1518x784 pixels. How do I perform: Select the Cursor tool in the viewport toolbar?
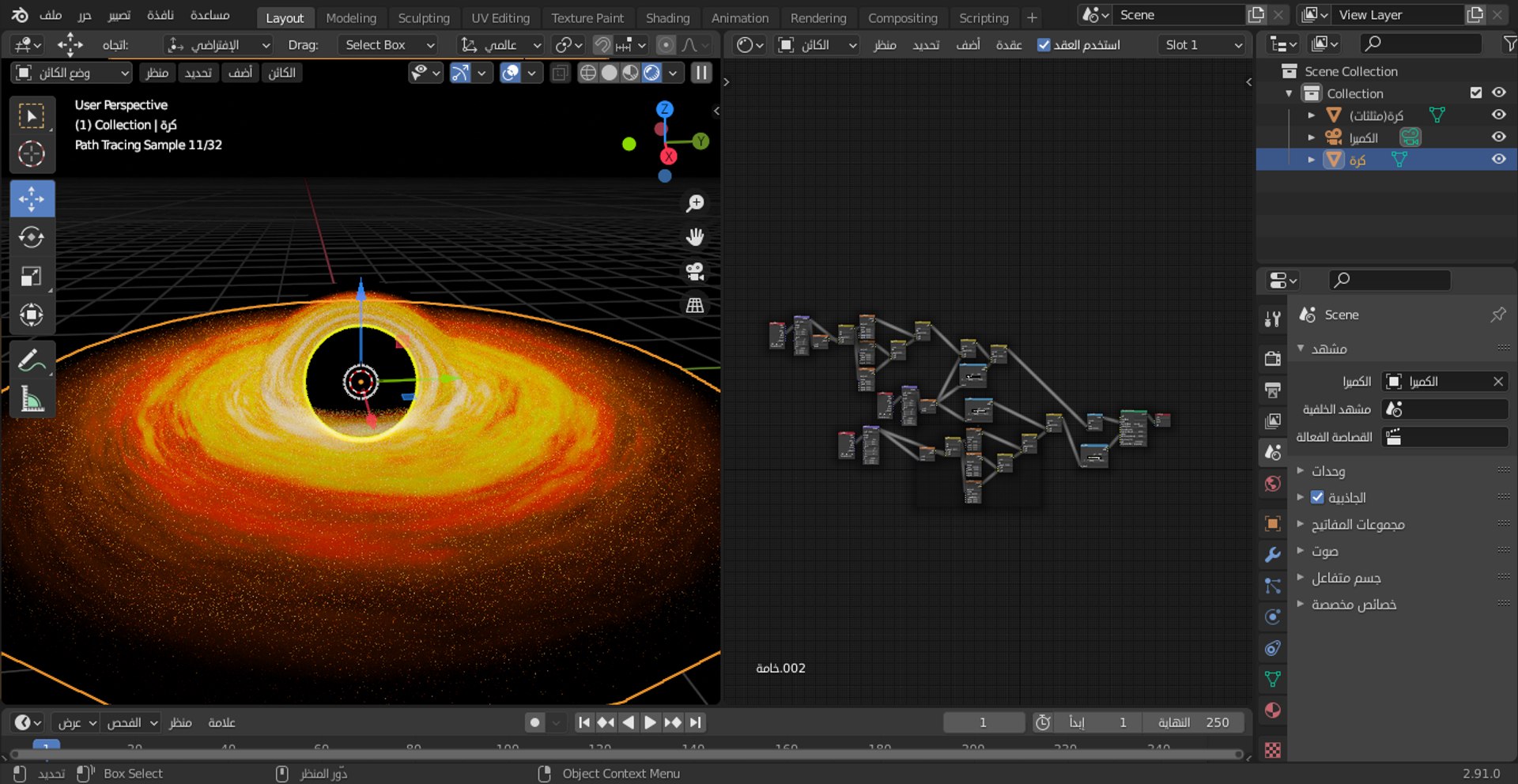pos(32,154)
